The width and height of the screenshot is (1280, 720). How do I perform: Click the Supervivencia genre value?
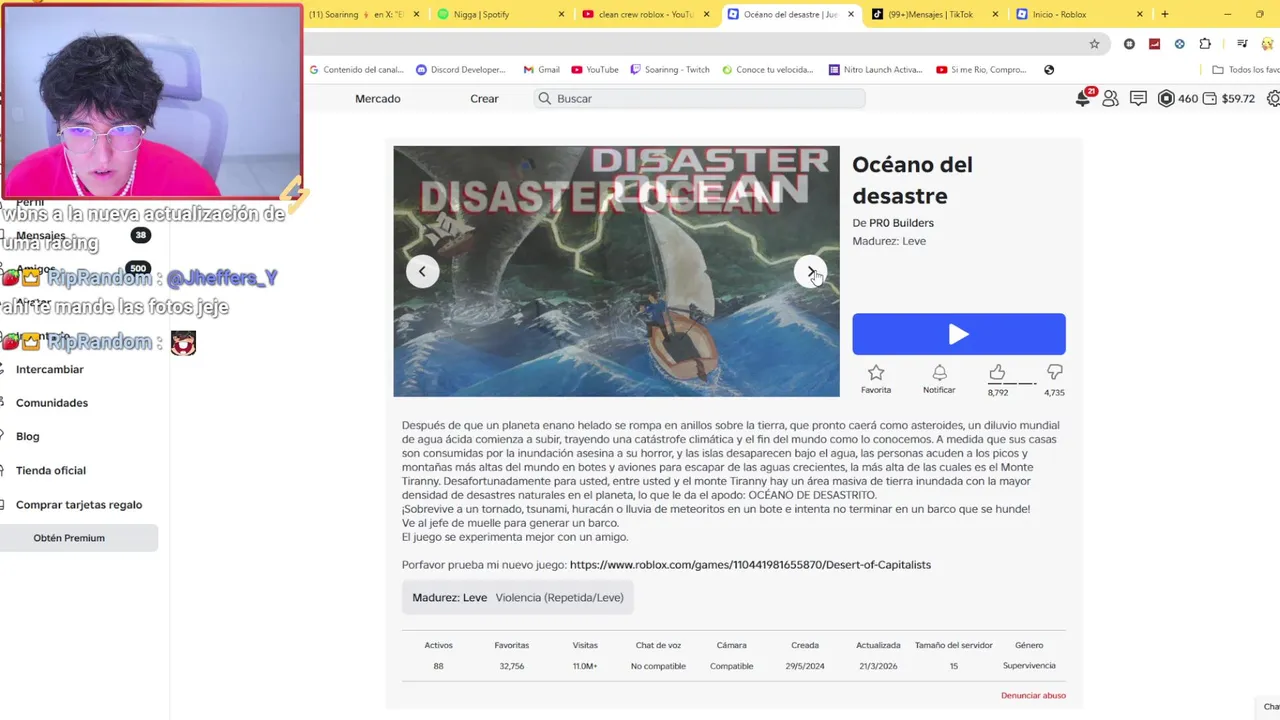tap(1029, 666)
